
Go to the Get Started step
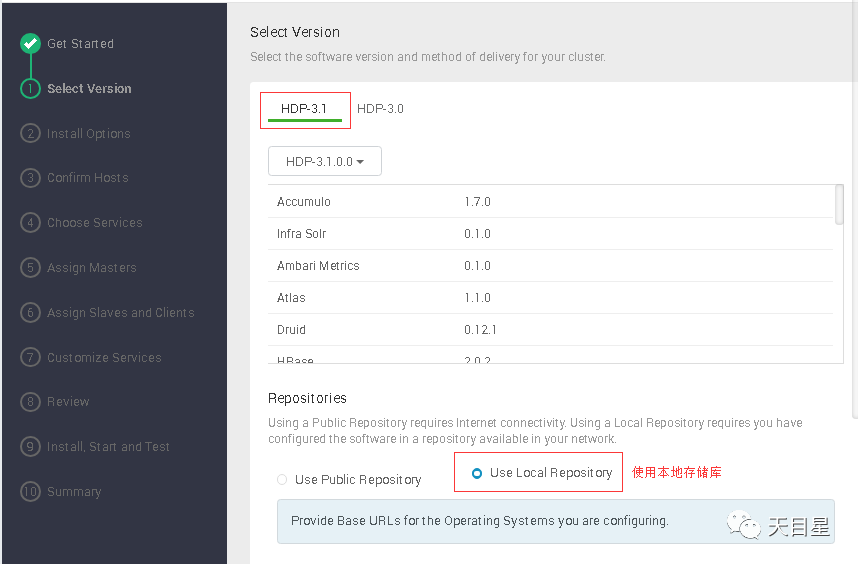point(80,44)
